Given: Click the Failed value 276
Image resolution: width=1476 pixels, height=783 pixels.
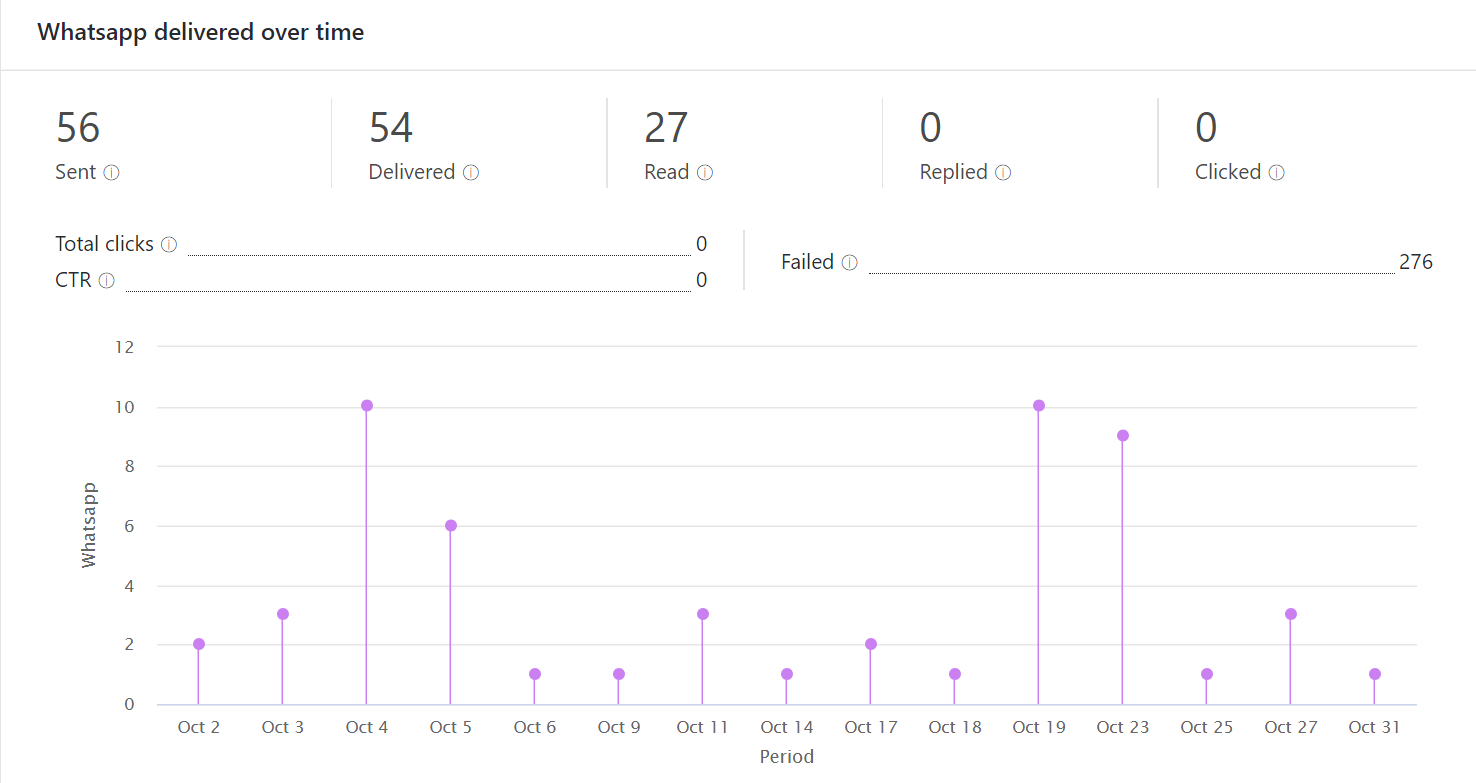Looking at the screenshot, I should pos(1416,263).
